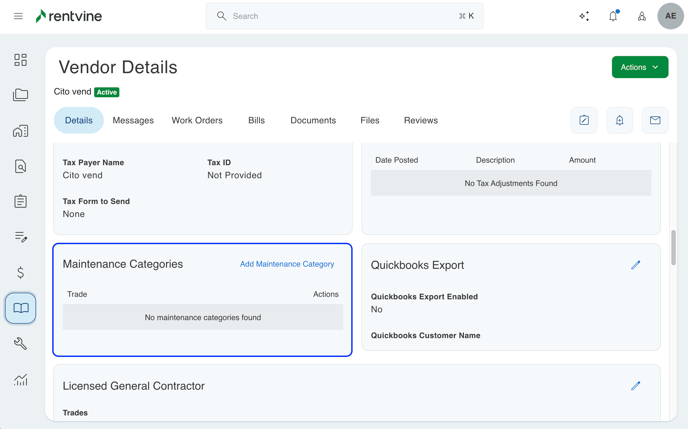Open maintenance wrench icon in sidebar
The image size is (688, 429).
point(20,343)
